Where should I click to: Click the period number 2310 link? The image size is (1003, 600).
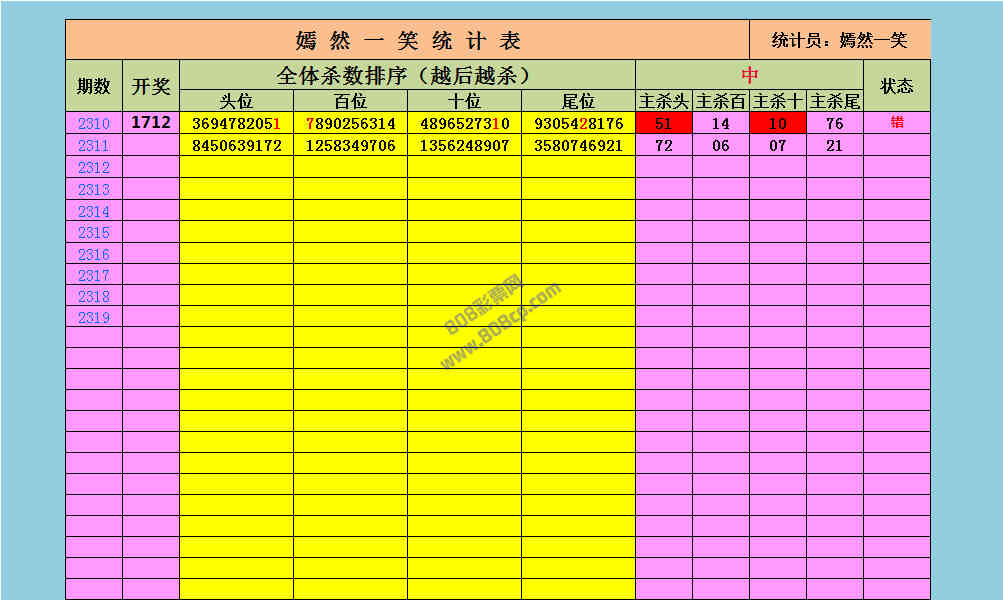pos(94,124)
